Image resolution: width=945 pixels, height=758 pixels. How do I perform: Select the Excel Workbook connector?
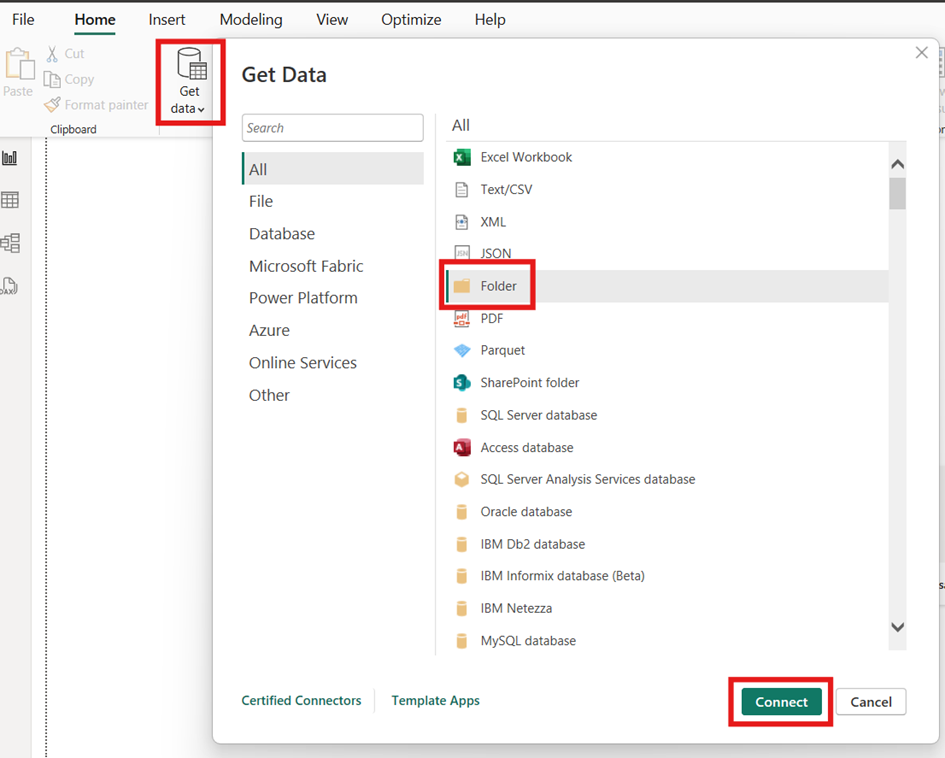click(x=526, y=157)
